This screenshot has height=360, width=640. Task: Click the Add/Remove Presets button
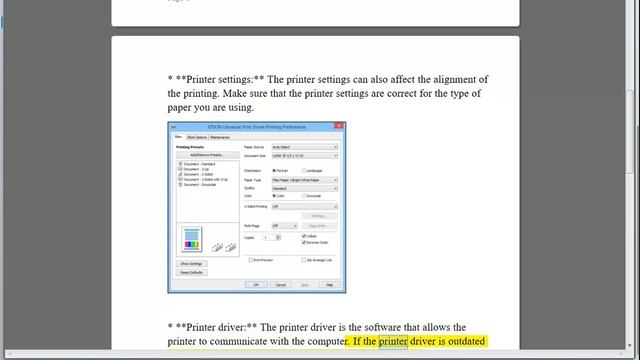click(x=207, y=155)
